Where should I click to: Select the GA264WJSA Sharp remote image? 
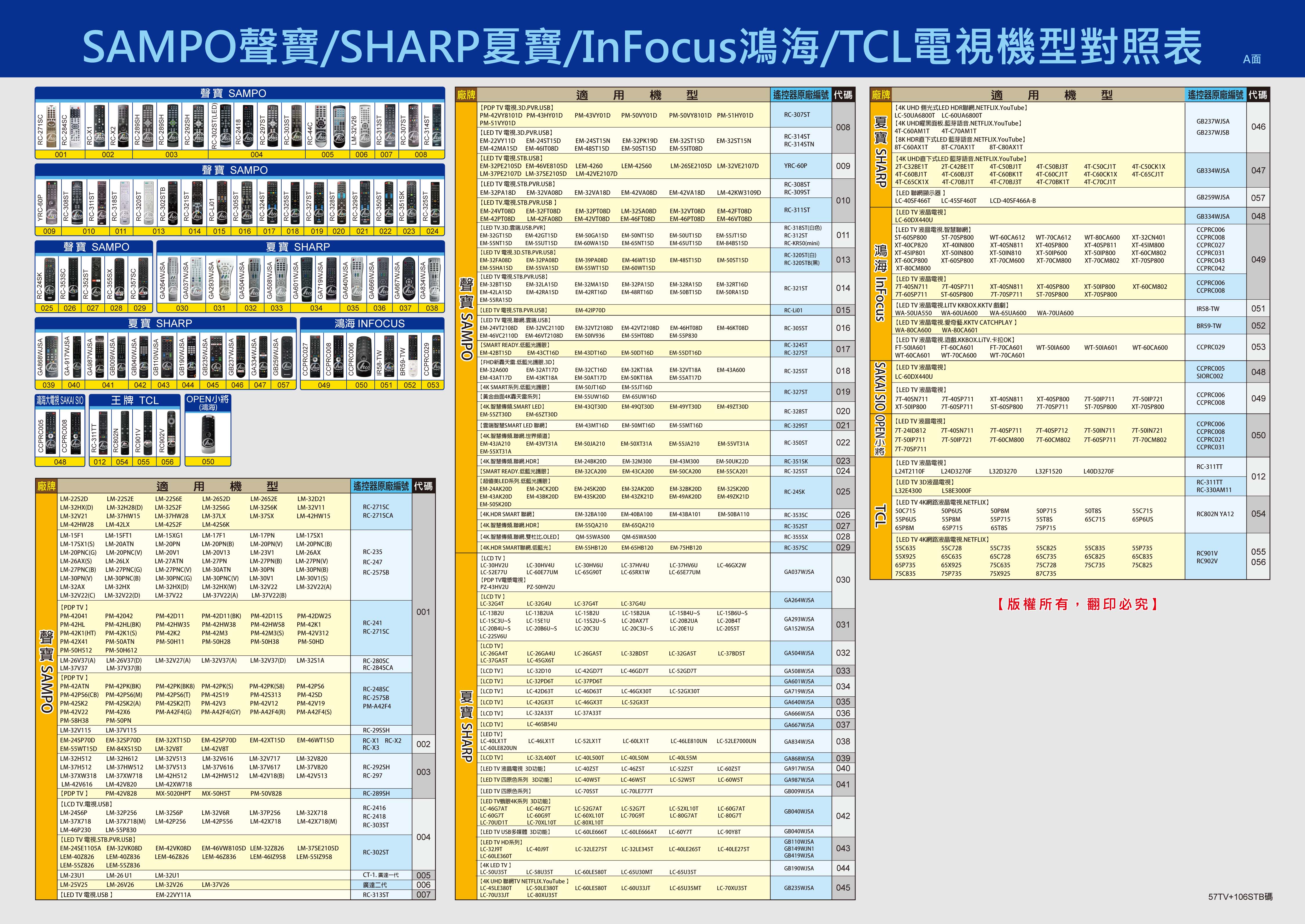point(172,279)
